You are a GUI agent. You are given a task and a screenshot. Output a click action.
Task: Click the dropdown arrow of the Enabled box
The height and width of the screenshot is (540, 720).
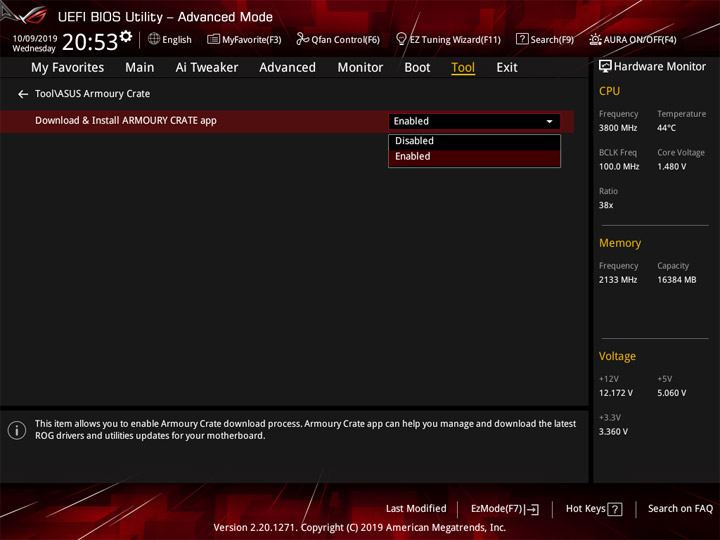click(549, 122)
